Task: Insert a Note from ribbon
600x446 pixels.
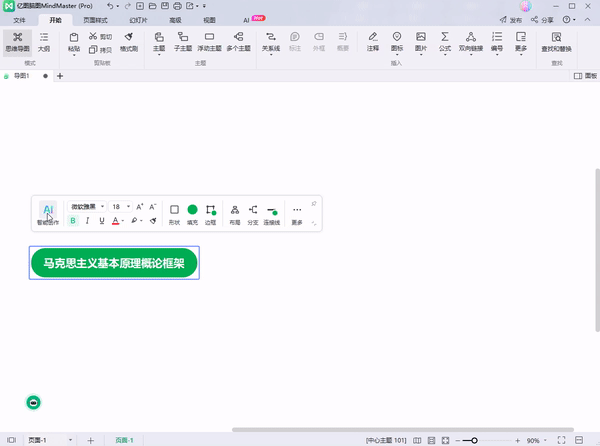Action: click(373, 42)
